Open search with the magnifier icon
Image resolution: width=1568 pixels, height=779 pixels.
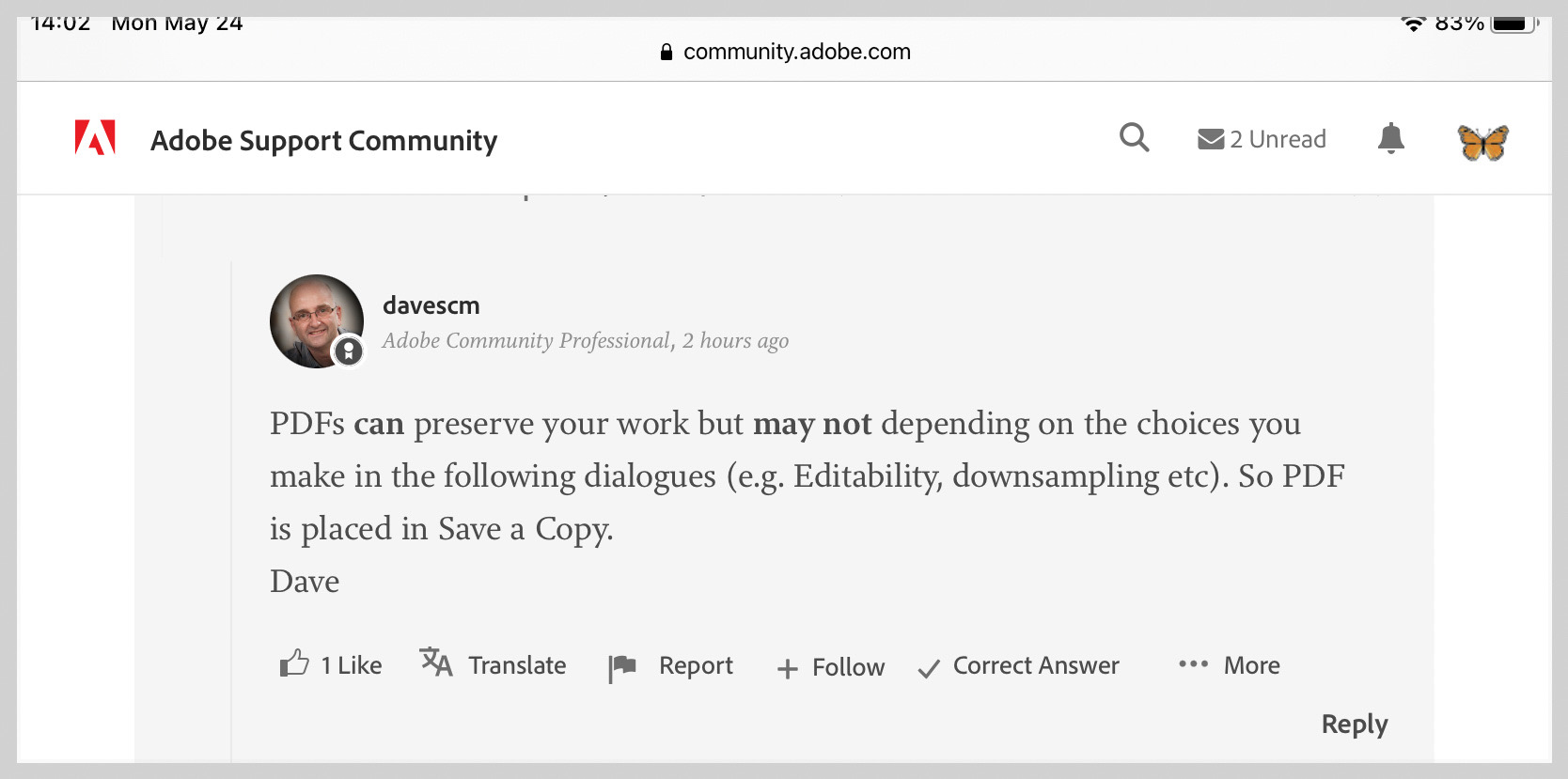coord(1134,138)
